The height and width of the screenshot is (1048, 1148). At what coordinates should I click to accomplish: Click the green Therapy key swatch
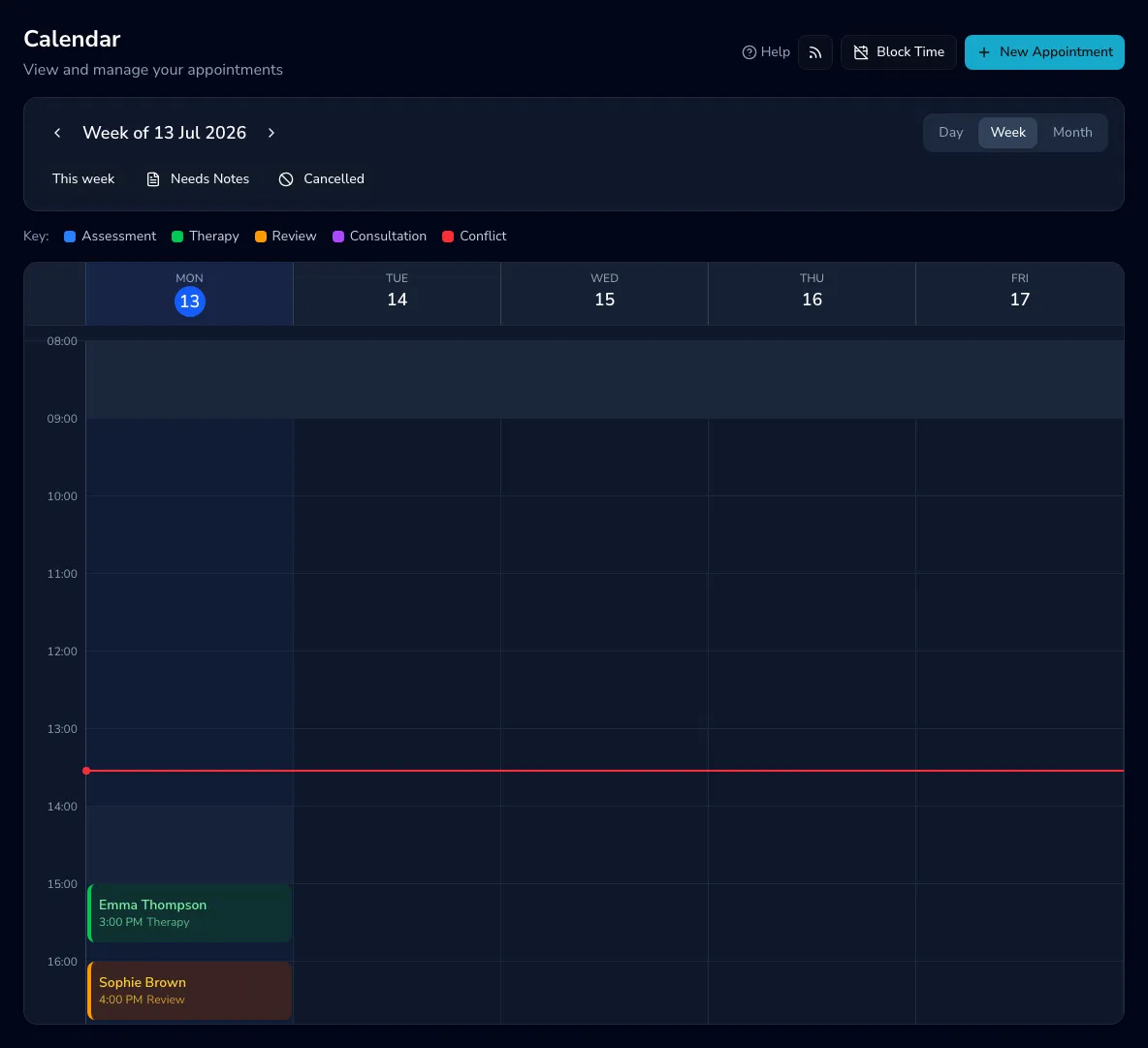[x=177, y=237]
